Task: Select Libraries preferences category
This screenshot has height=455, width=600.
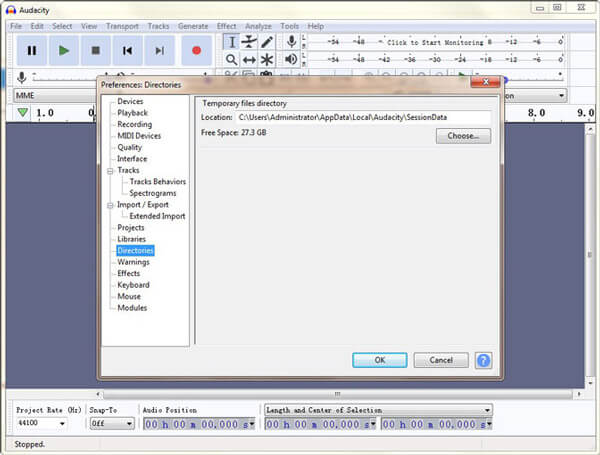Action: (x=131, y=239)
